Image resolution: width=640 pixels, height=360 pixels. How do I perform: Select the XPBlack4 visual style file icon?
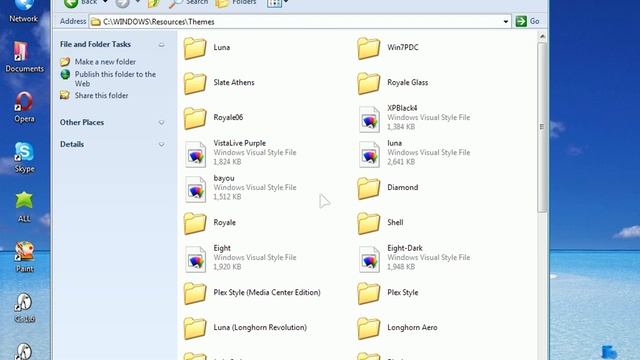pos(369,120)
